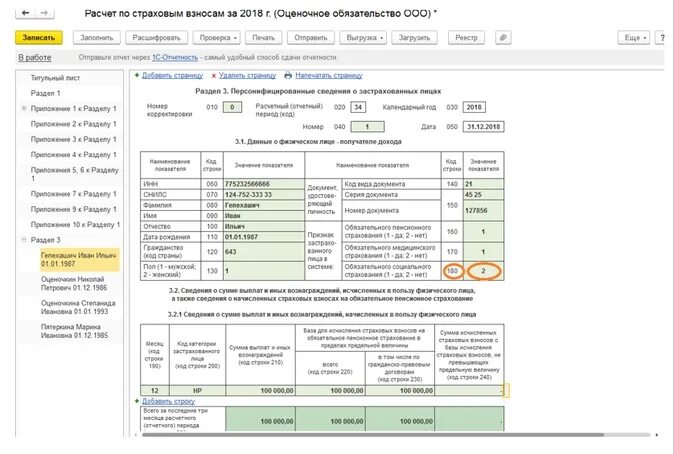Click the paperclip attachments icon
This screenshot has width=674, height=454.
tap(503, 37)
